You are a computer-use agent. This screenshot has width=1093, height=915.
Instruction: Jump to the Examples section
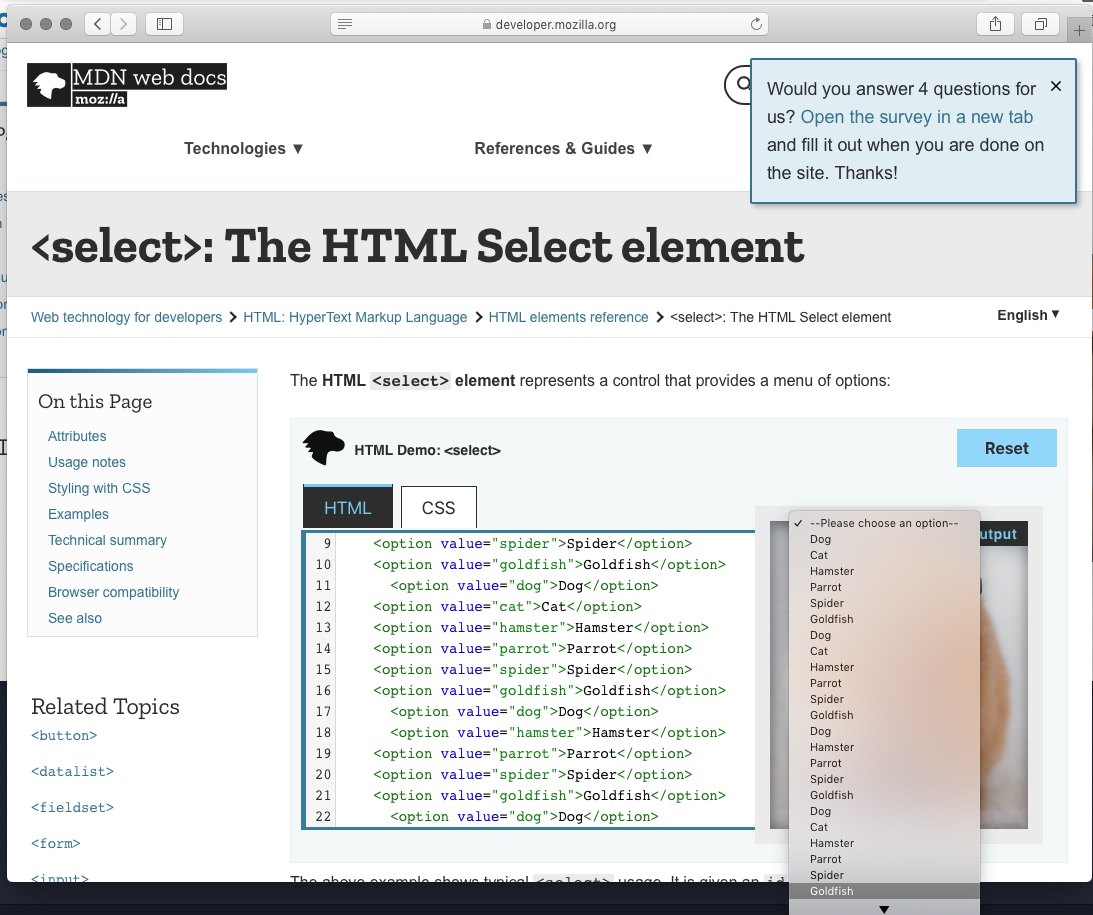coord(78,514)
